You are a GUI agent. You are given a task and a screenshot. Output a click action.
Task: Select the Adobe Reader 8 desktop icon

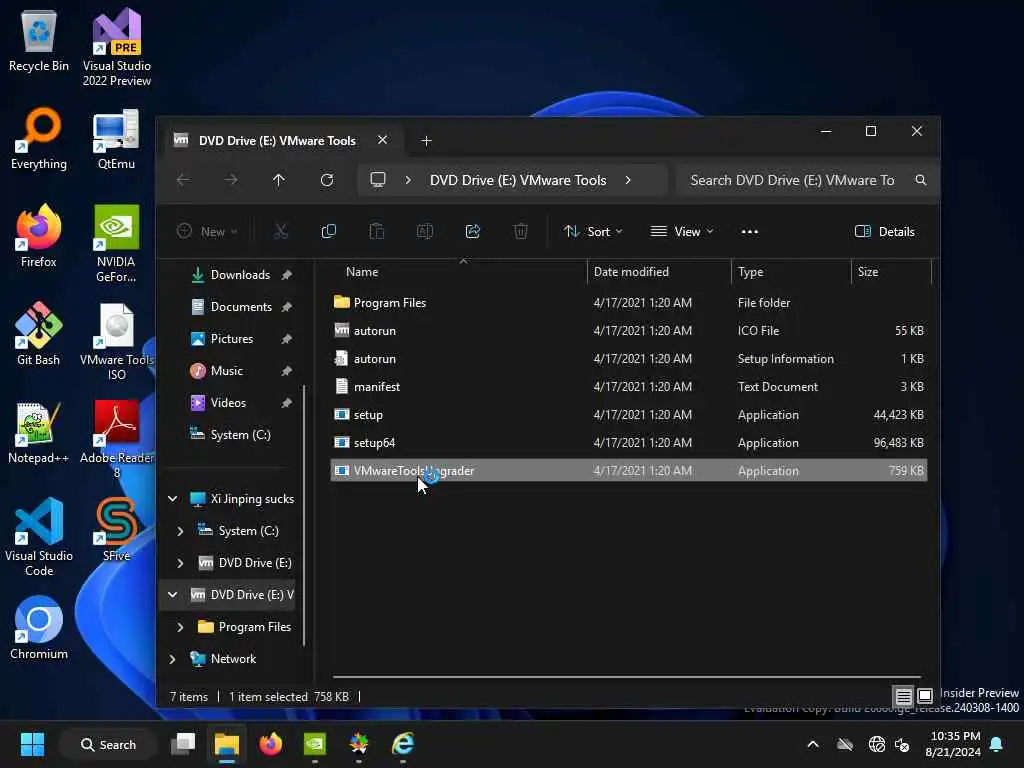click(116, 440)
